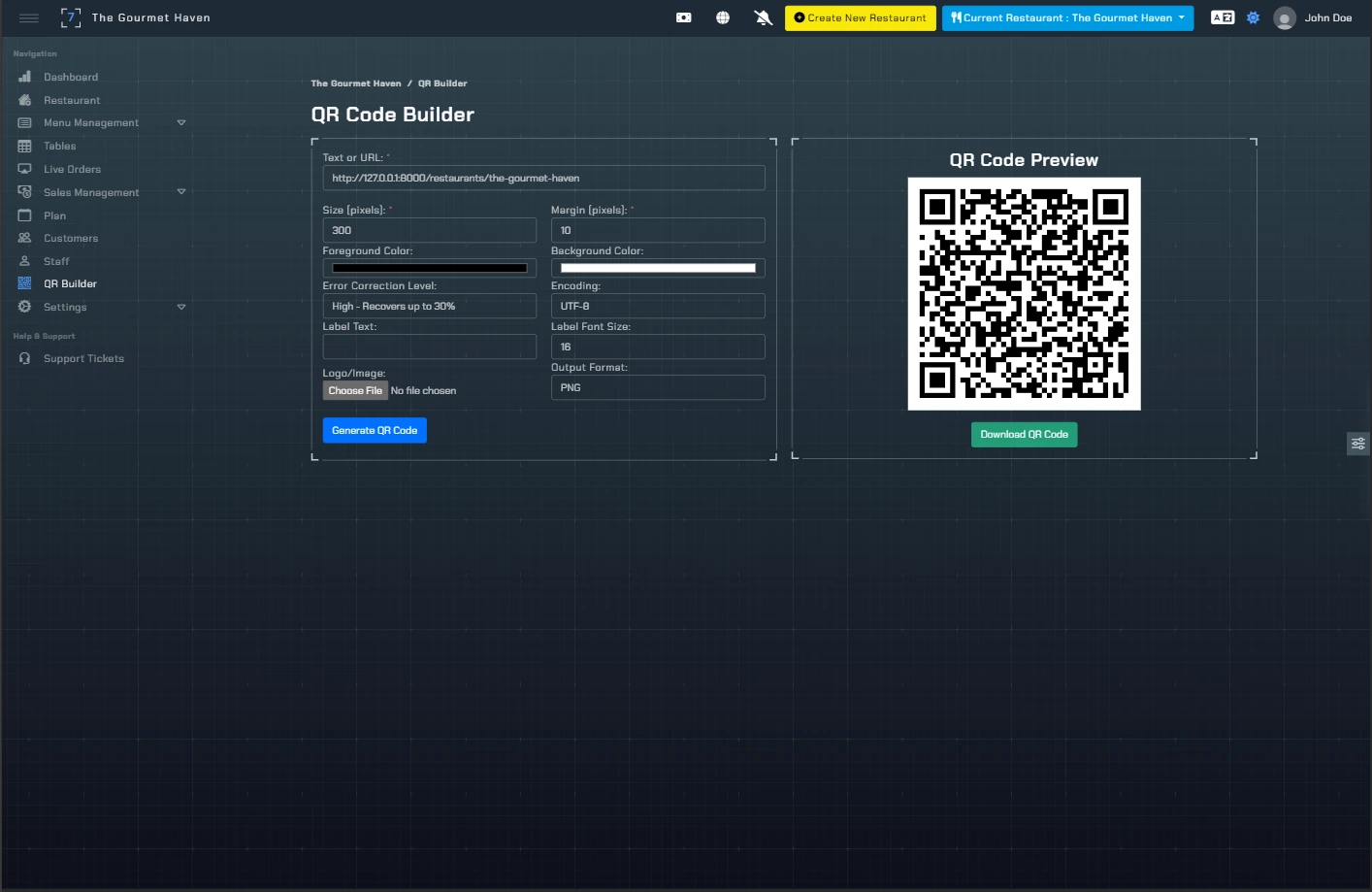This screenshot has width=1372, height=892.
Task: Click the QR Code Builder heading
Action: click(393, 115)
